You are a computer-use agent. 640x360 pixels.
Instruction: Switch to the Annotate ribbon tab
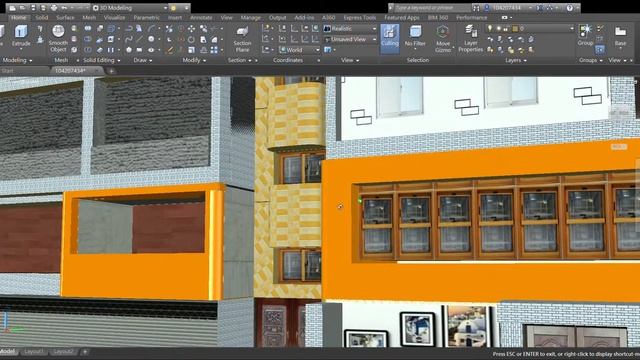click(x=201, y=18)
